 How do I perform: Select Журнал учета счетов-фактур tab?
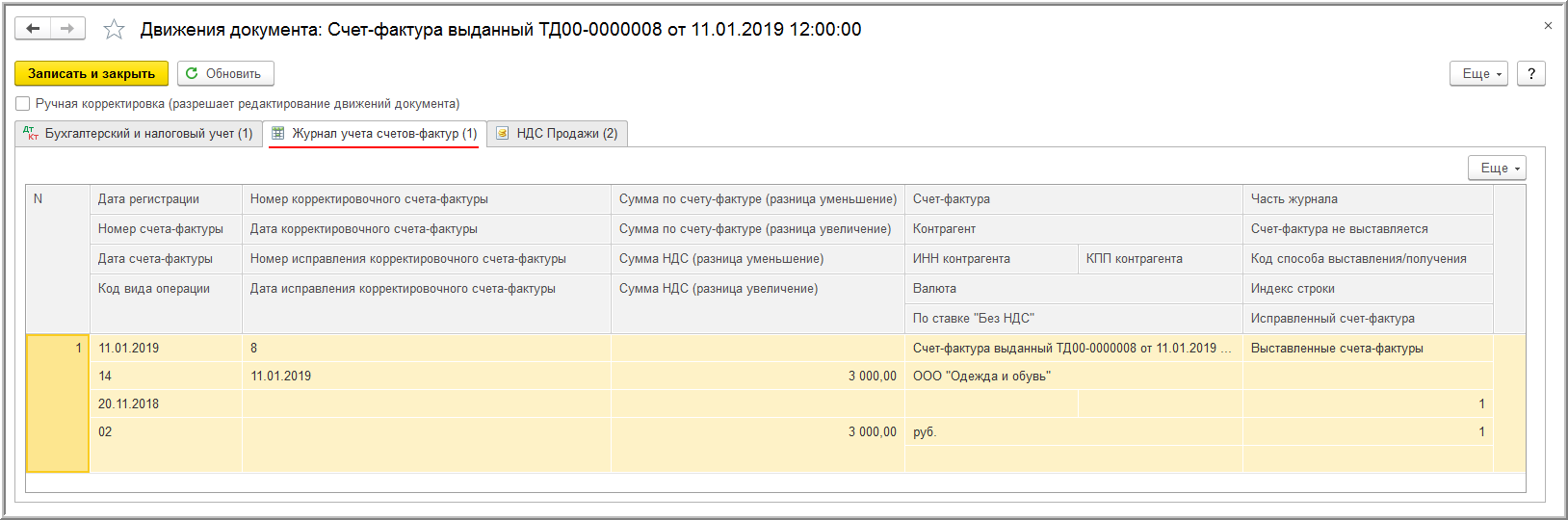(375, 134)
